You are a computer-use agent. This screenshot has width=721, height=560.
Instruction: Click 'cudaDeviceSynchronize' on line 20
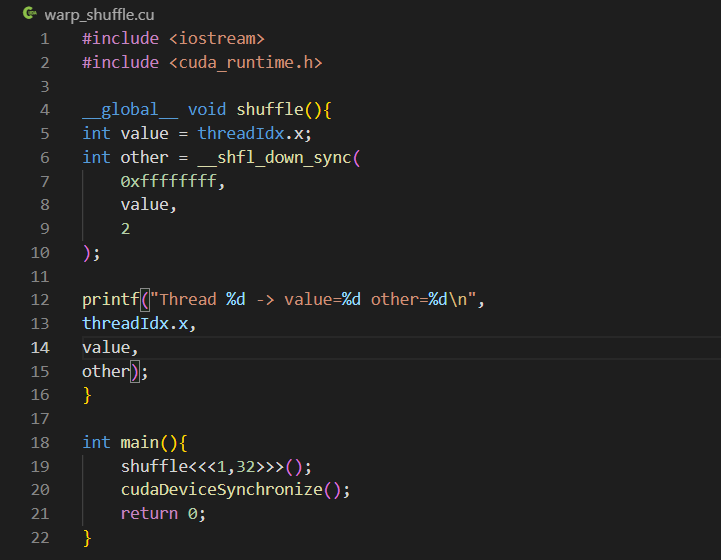[x=222, y=490]
